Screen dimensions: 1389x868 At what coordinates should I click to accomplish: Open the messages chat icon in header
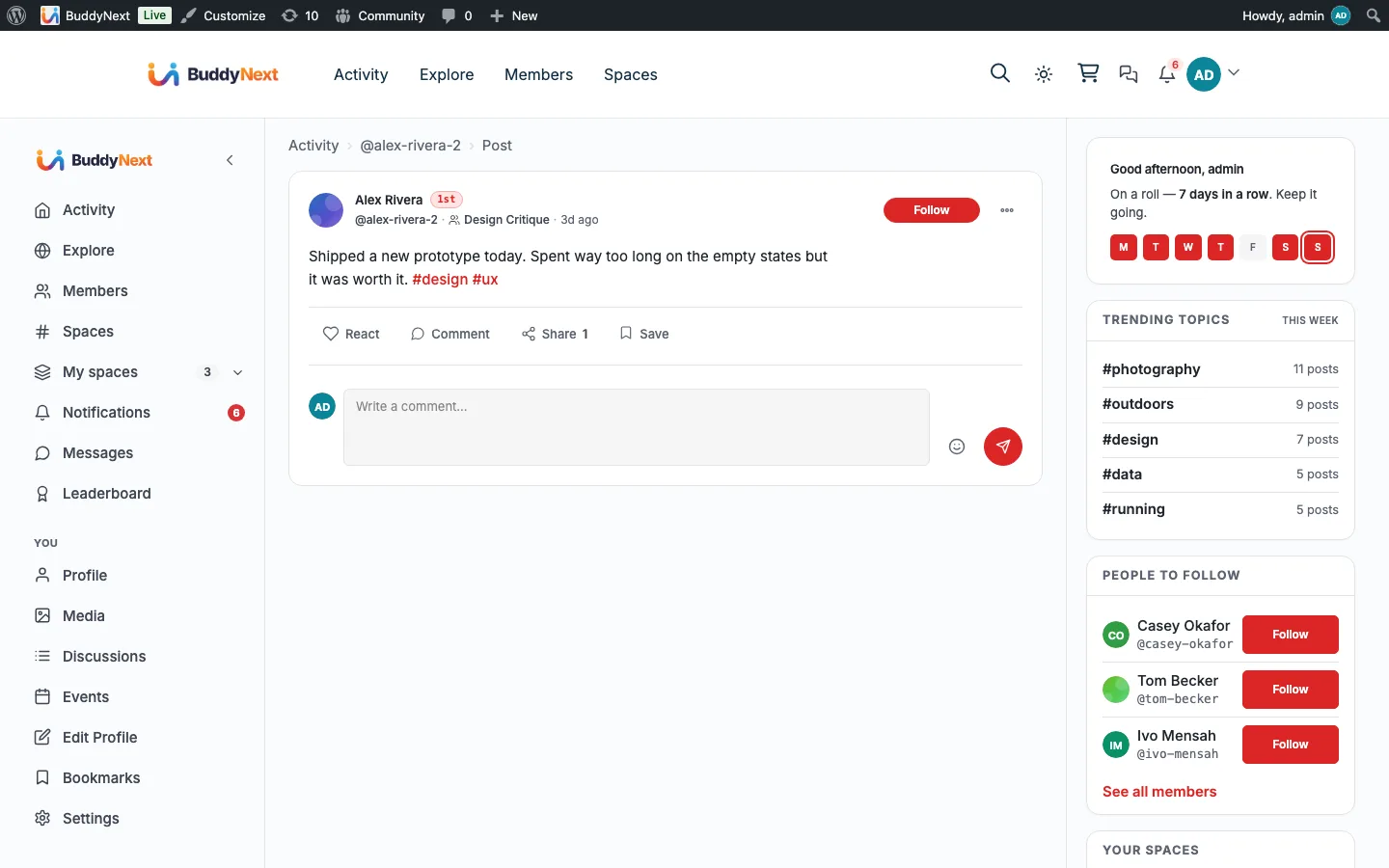[x=1129, y=74]
